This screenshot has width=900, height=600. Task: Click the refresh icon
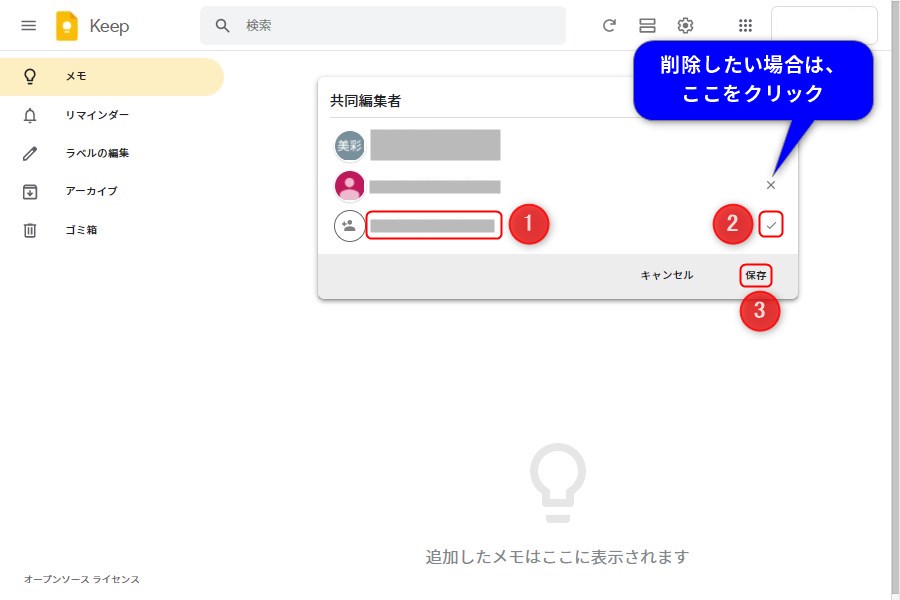pyautogui.click(x=609, y=26)
